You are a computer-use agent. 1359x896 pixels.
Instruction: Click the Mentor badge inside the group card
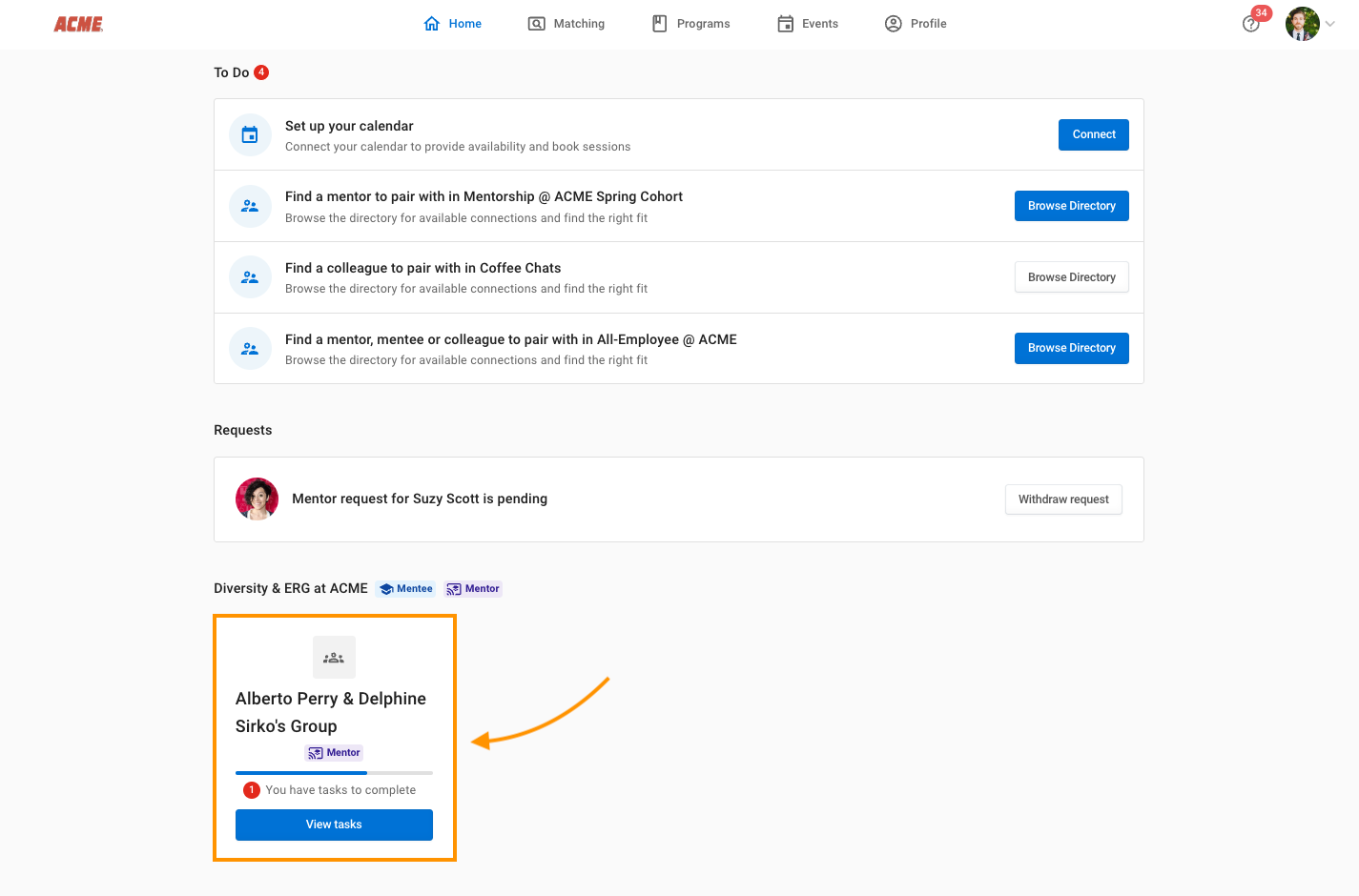coord(334,753)
